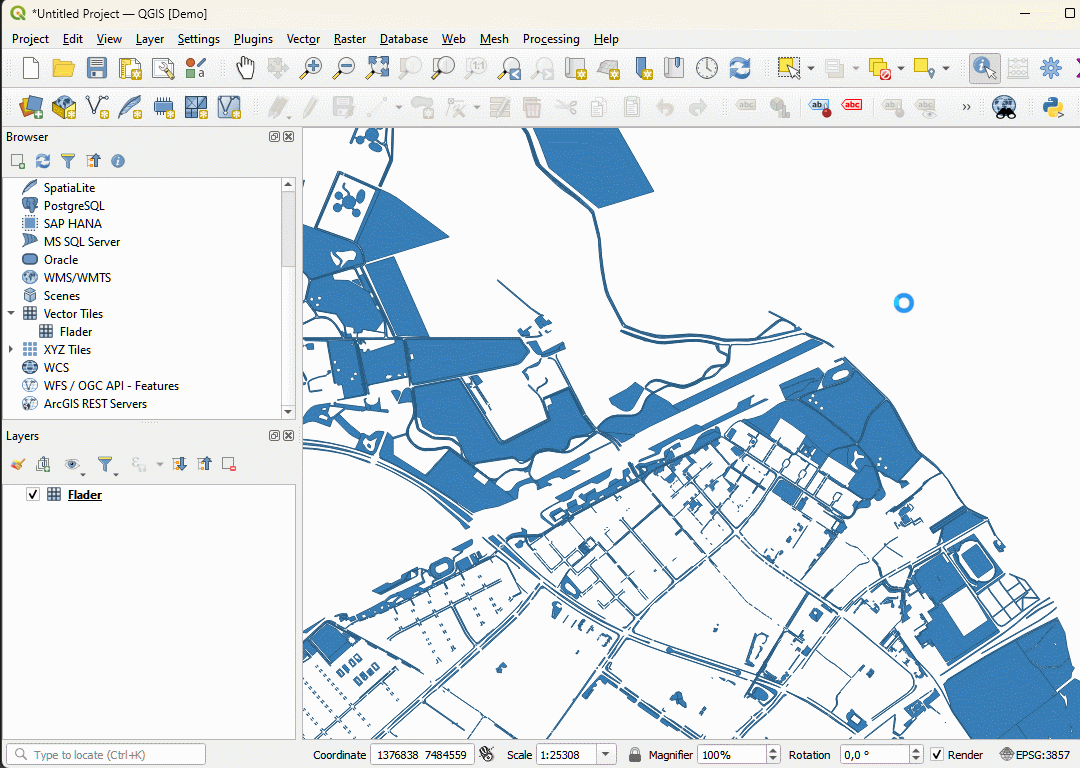Click the EPSG:3857 CRS button

[x=1035, y=755]
